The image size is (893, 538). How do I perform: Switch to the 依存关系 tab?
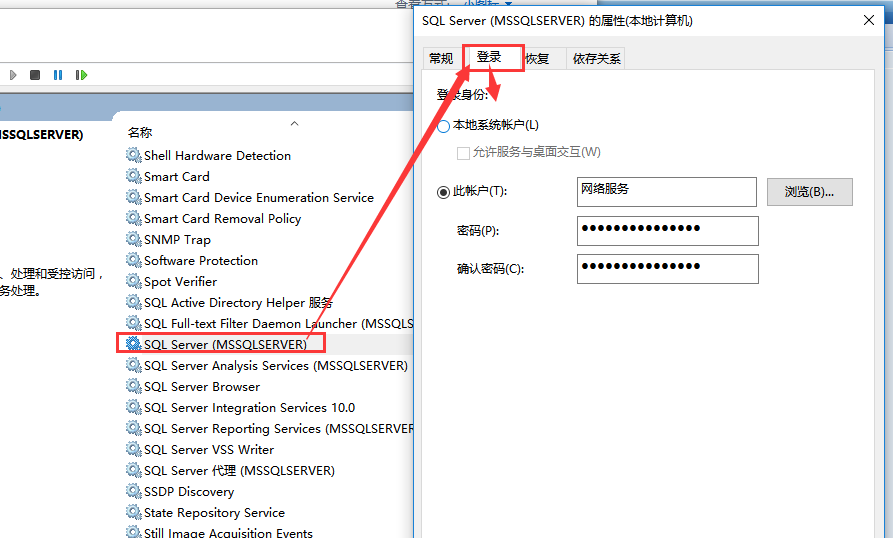(596, 59)
